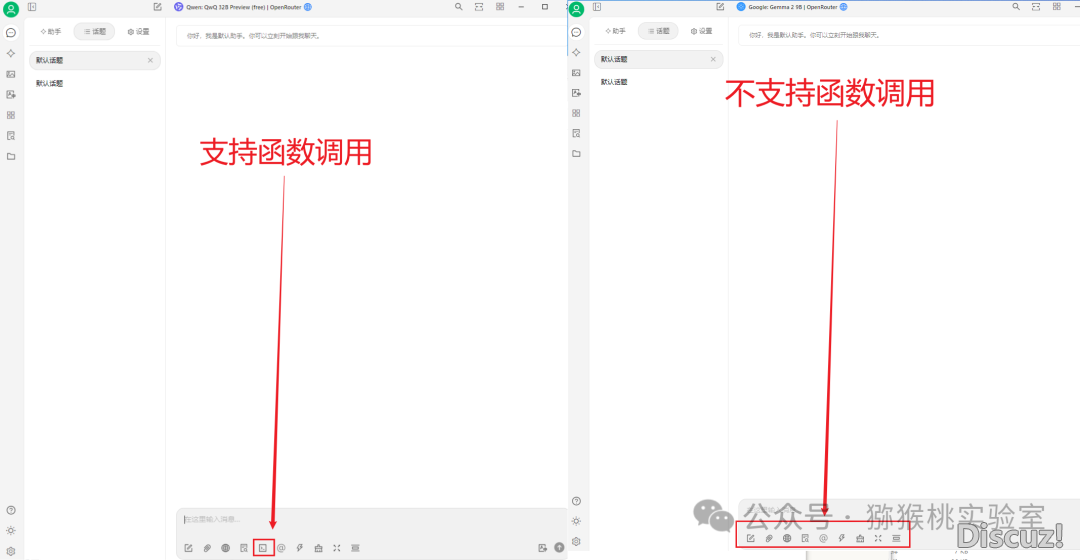Viewport: 1080px width, 560px height.
Task: Toggle theme sun icon in left window sidebar
Action: [x=10, y=531]
